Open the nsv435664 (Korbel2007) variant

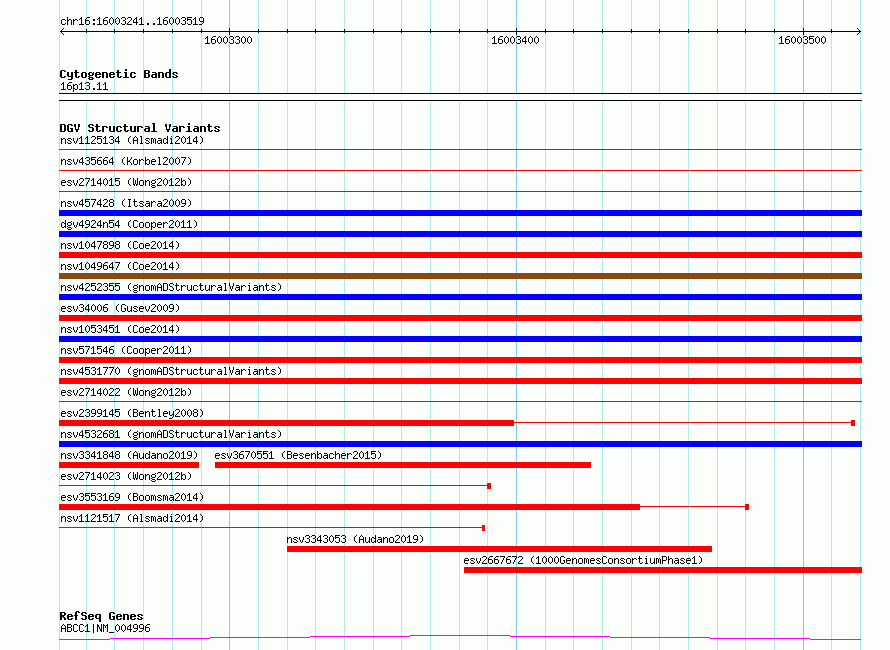(x=126, y=161)
